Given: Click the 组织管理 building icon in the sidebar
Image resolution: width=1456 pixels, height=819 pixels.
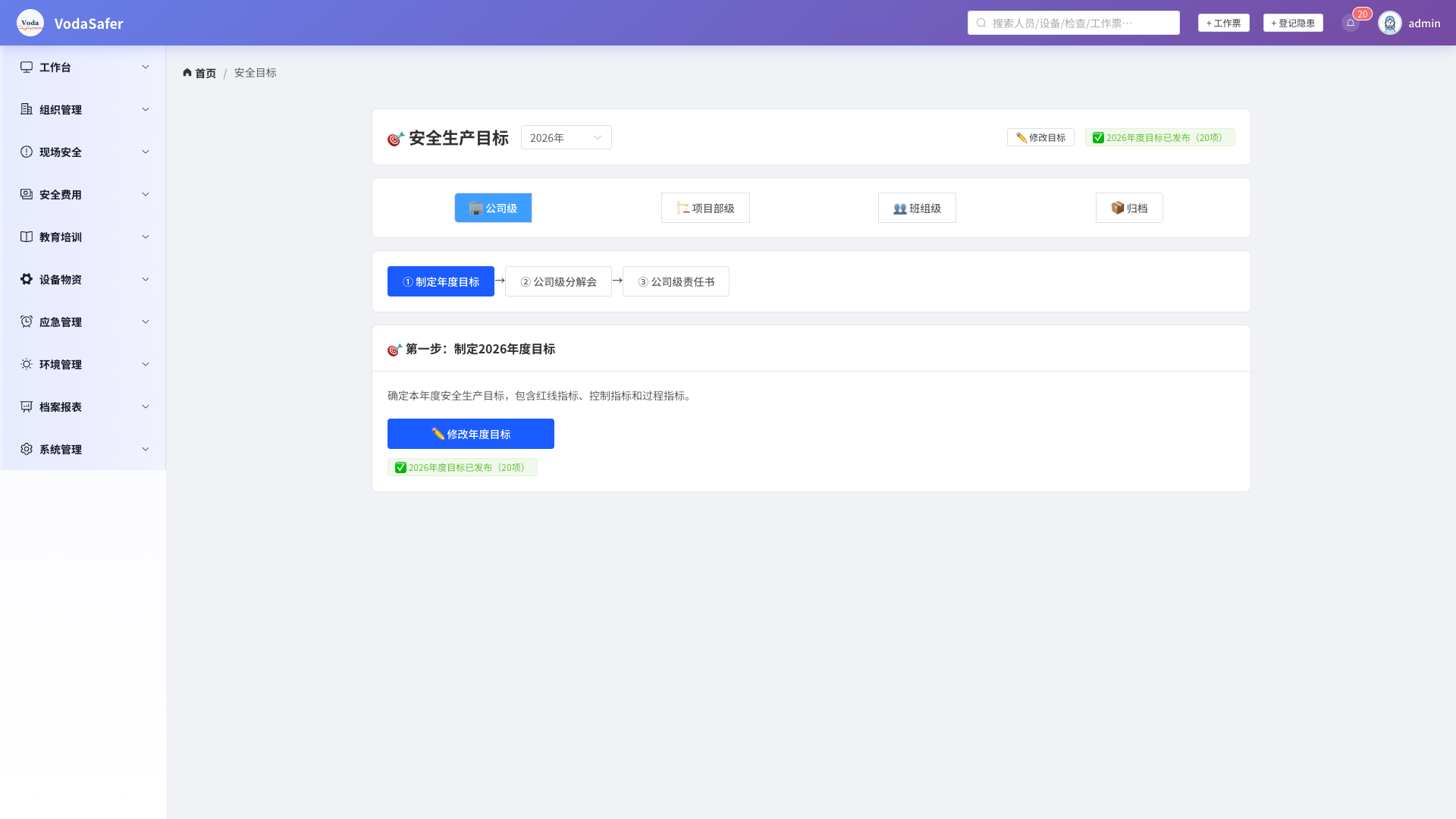Looking at the screenshot, I should click(x=27, y=109).
